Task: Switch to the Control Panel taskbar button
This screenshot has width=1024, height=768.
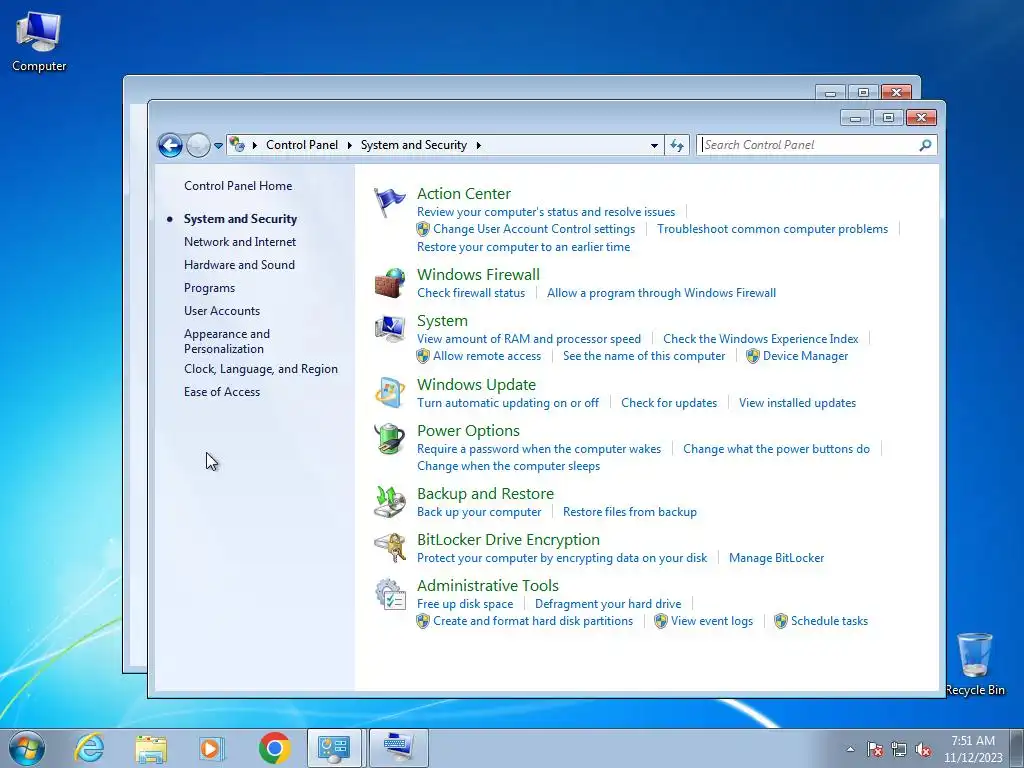Action: [334, 748]
